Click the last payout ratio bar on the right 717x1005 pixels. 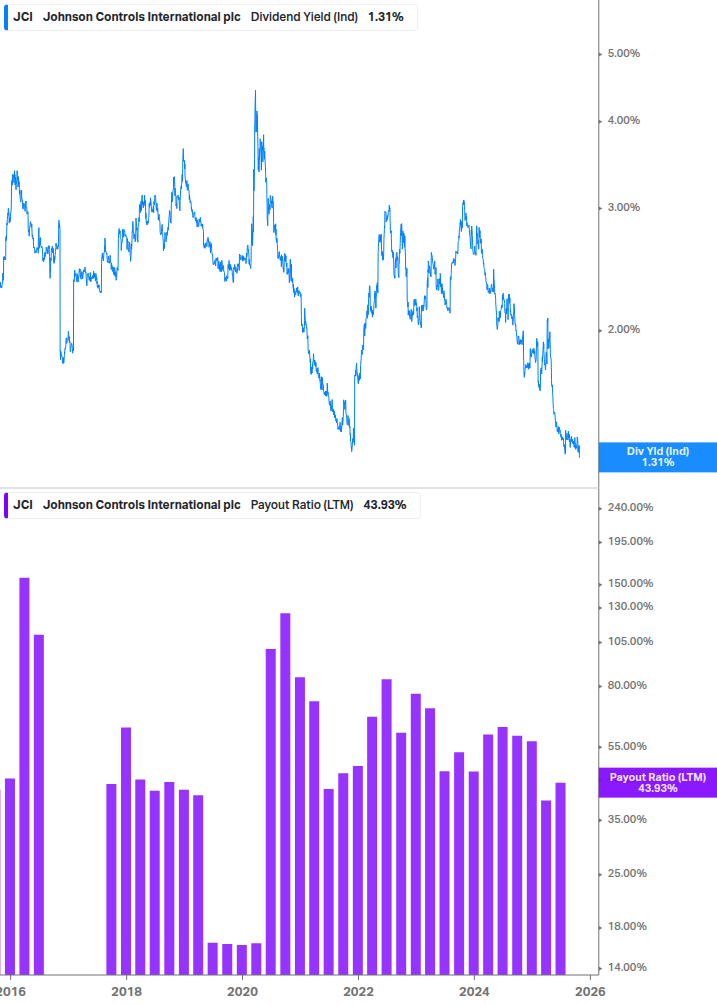point(561,875)
